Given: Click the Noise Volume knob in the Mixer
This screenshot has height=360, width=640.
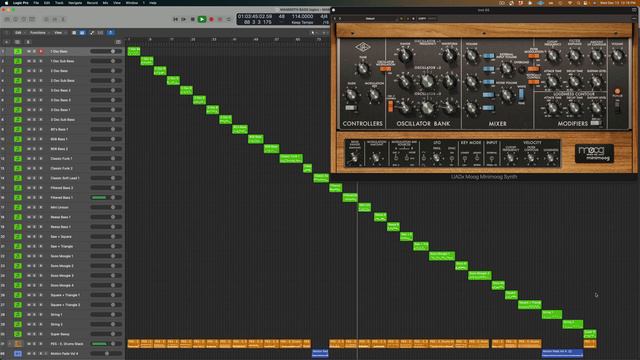Looking at the screenshot, I should click(506, 95).
